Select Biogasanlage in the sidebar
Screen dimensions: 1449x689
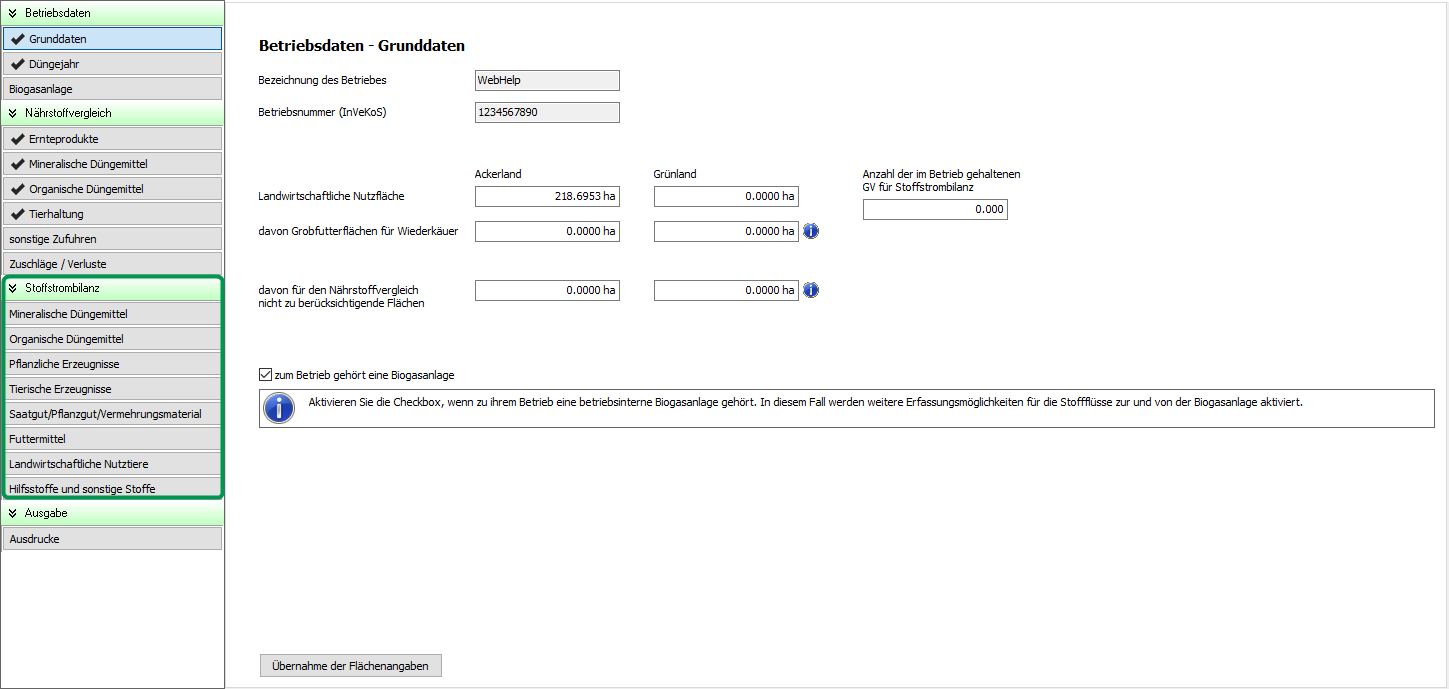[112, 89]
